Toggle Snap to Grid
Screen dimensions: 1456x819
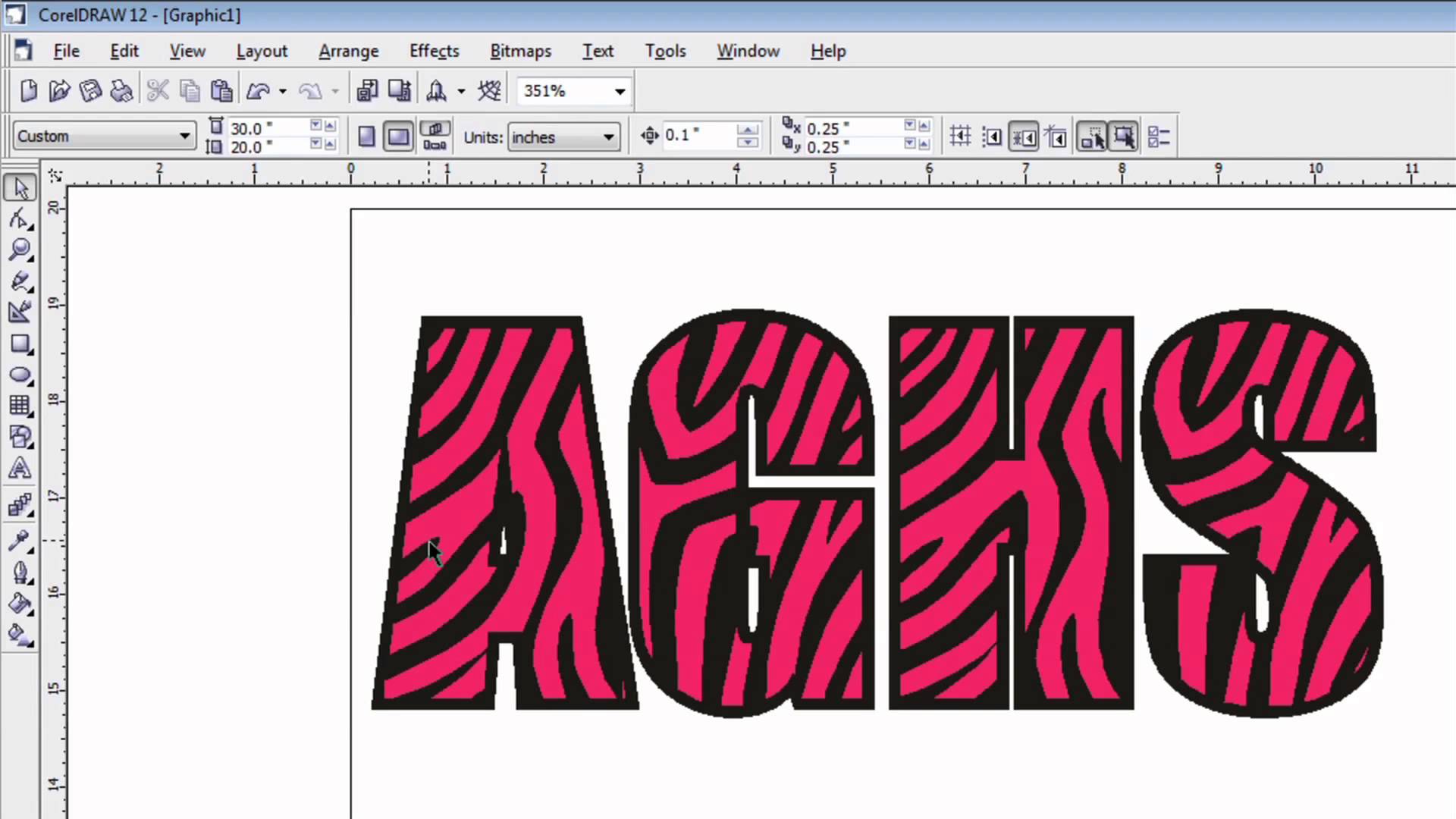960,136
